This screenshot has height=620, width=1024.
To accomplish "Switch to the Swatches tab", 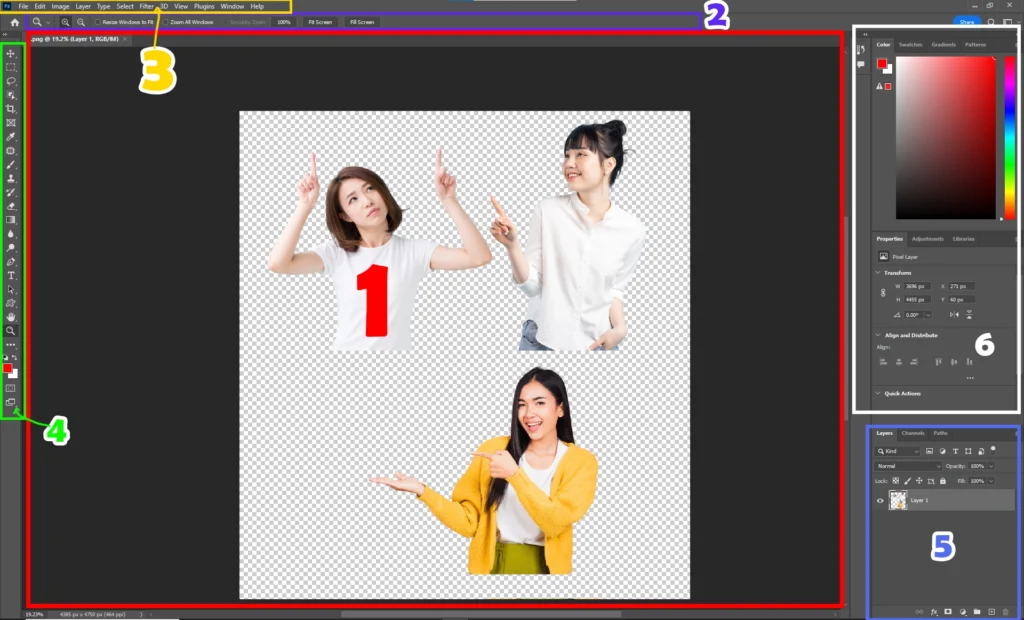I will [910, 44].
